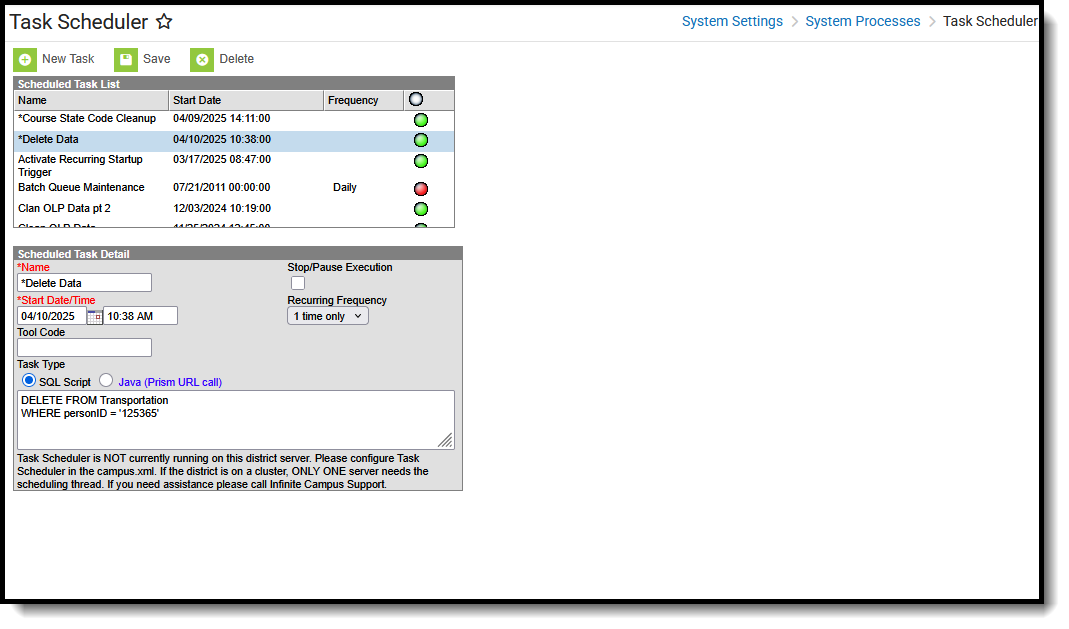Sort by the Start Date column header
Screen dimensions: 1069x629
point(246,100)
